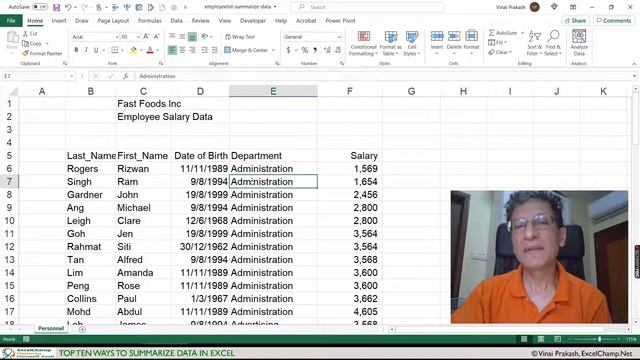Click the Analyze Data icon
This screenshot has width=640, height=360.
(x=579, y=42)
